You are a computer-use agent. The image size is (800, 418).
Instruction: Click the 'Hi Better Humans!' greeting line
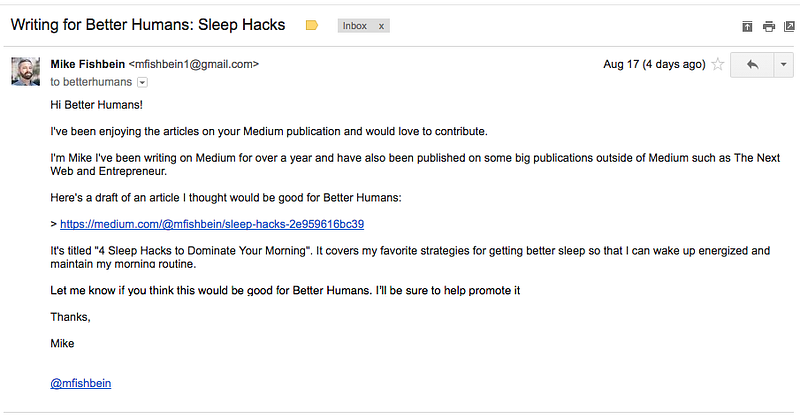coord(96,105)
